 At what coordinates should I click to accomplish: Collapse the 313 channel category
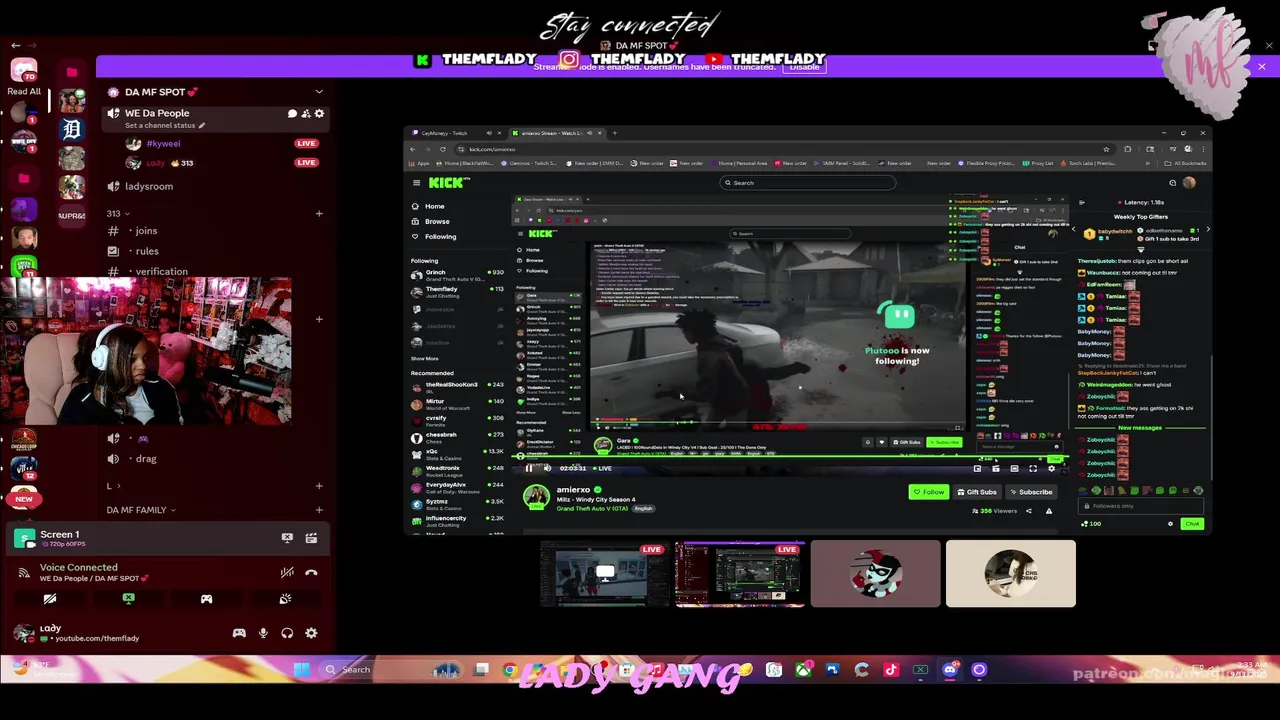click(115, 213)
